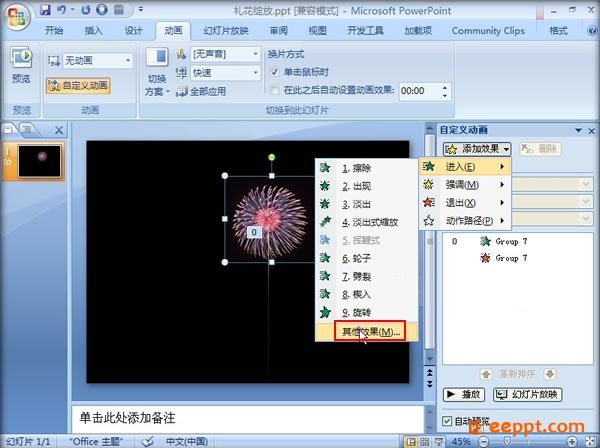Screen dimensions: 600x448
Task: Click the Preview animation icon
Action: click(x=21, y=57)
